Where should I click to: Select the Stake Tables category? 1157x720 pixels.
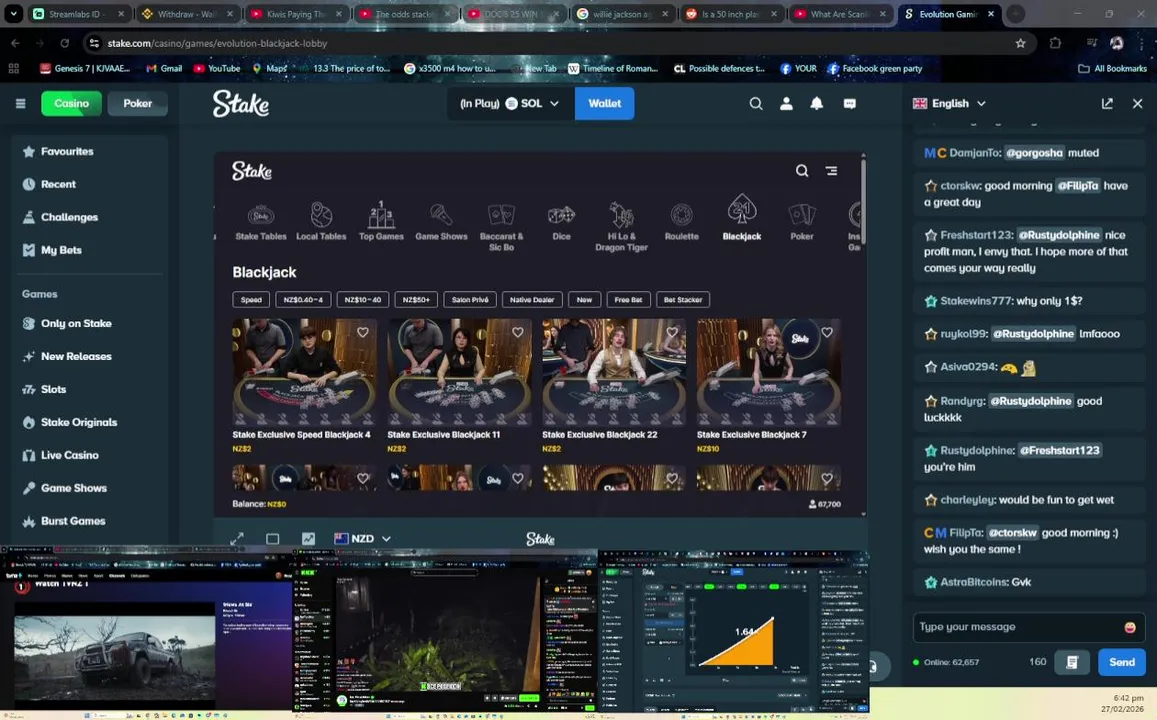(260, 221)
